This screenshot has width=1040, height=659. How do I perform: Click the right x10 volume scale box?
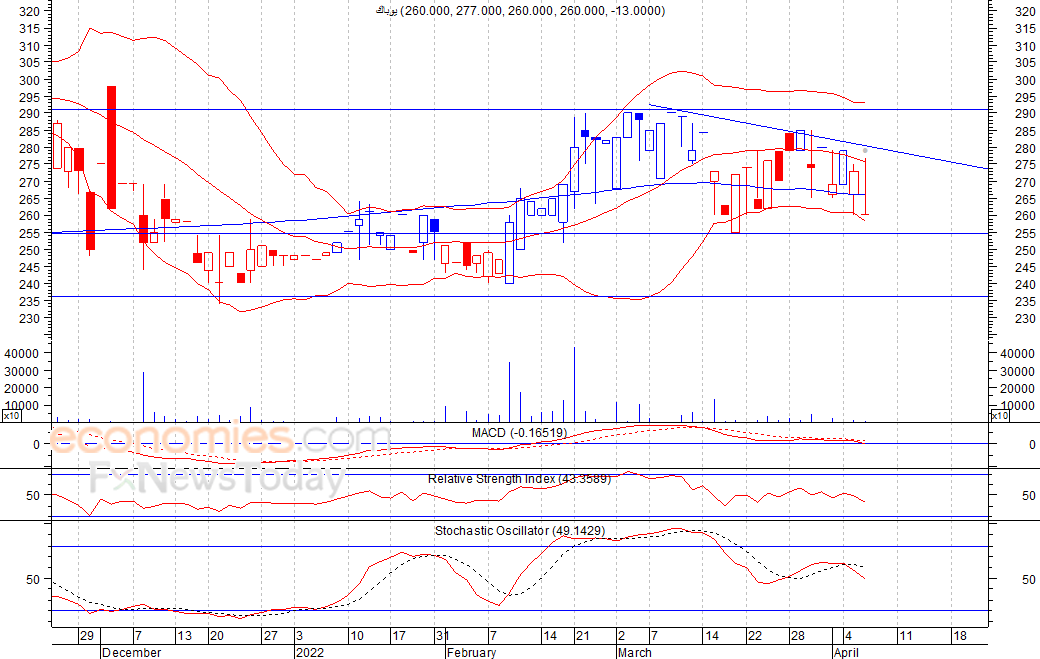click(999, 416)
